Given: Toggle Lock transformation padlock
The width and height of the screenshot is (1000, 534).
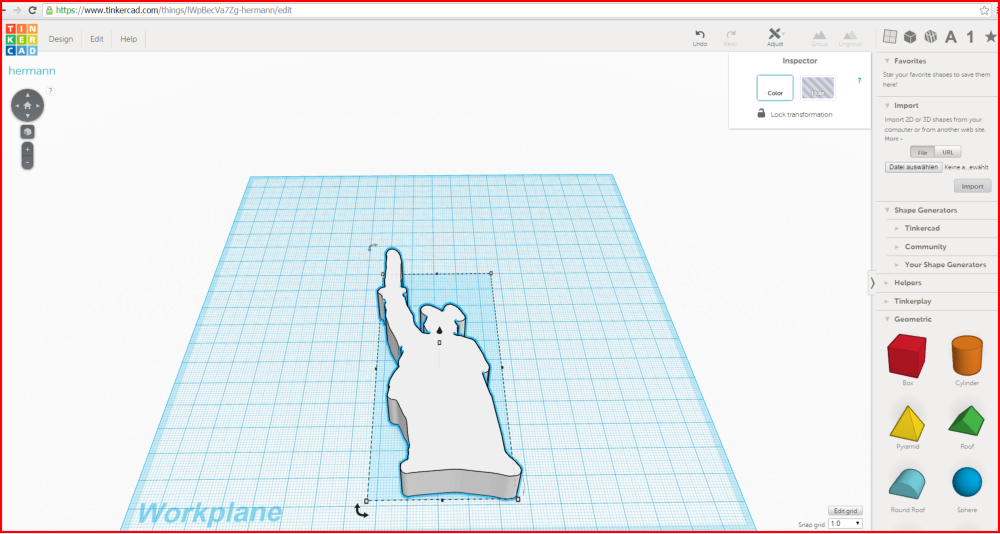Looking at the screenshot, I should 761,114.
